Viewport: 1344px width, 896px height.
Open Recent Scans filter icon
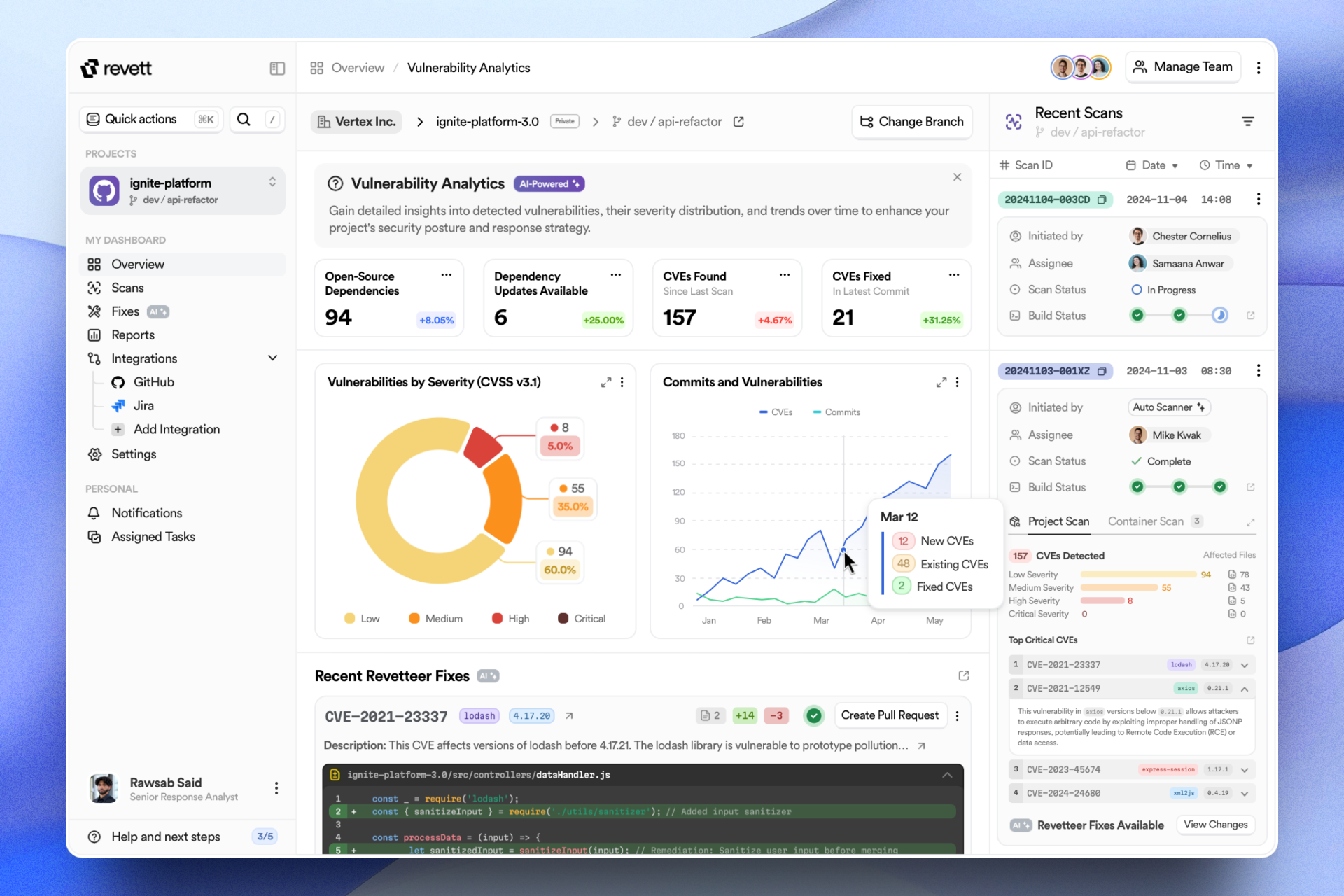(1247, 121)
